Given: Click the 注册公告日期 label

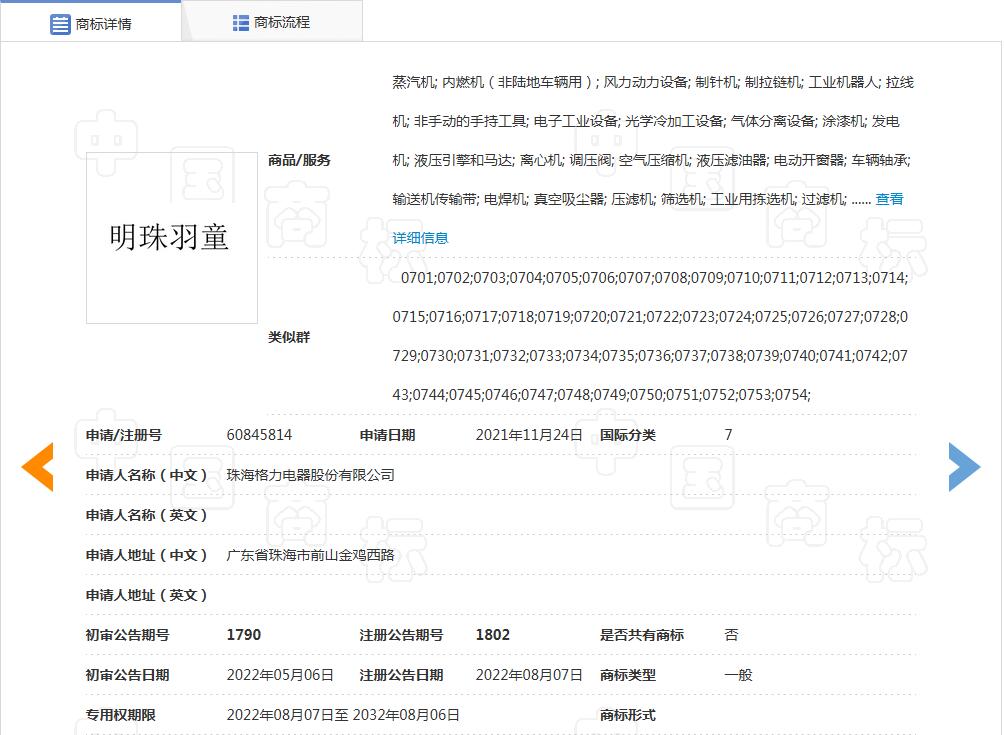Looking at the screenshot, I should (x=401, y=675).
